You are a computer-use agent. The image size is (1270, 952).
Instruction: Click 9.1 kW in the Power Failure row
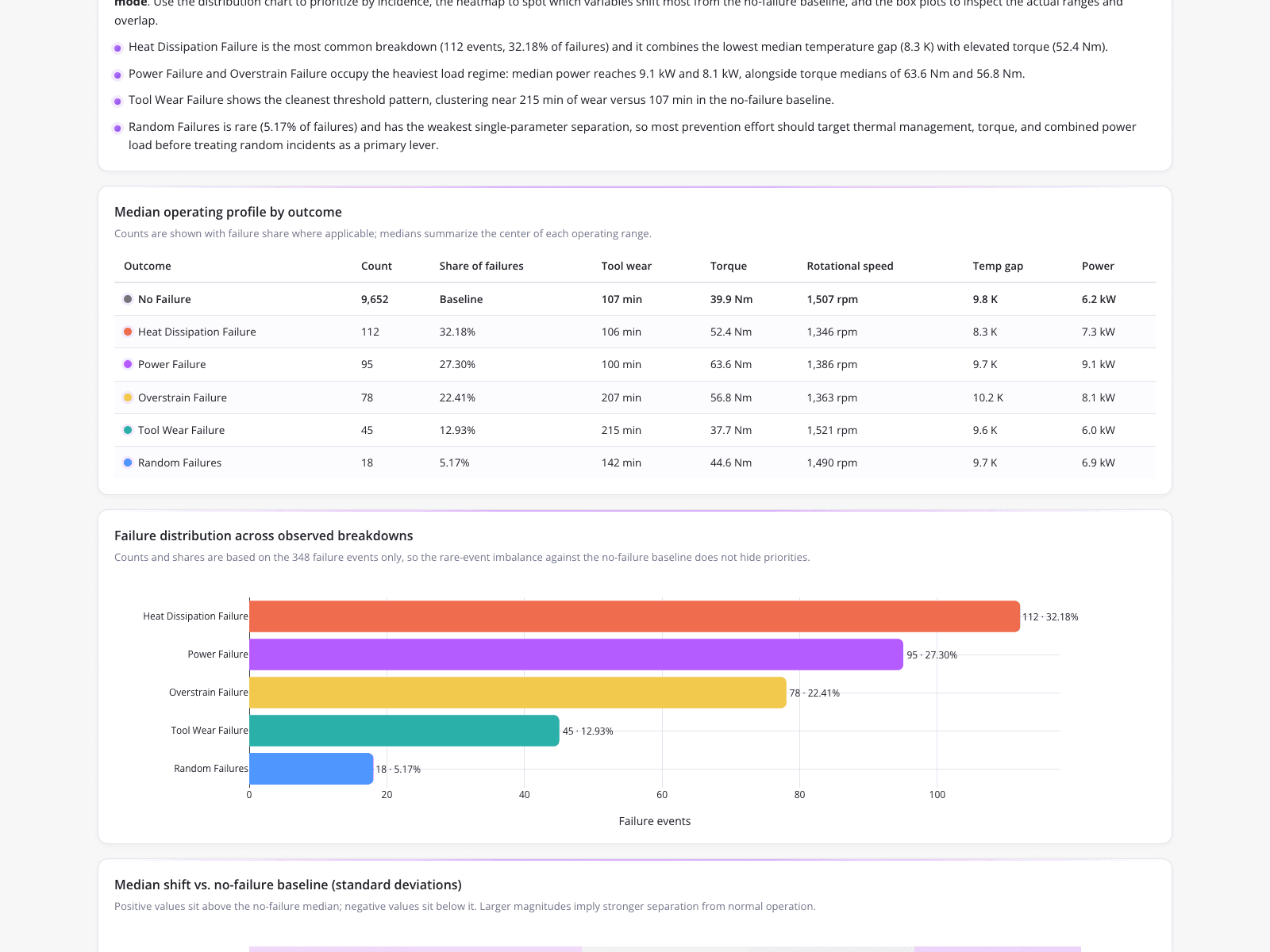click(x=1099, y=364)
